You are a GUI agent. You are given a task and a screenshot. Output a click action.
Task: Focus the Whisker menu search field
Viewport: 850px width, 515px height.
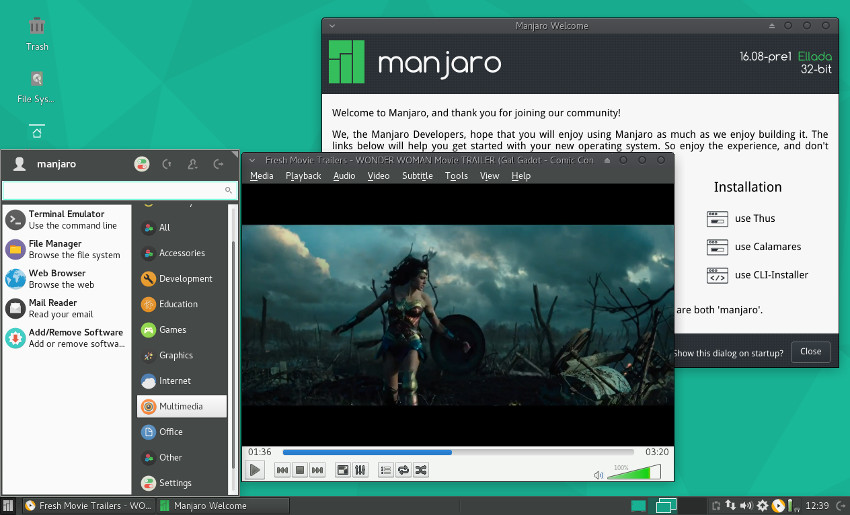pos(120,190)
